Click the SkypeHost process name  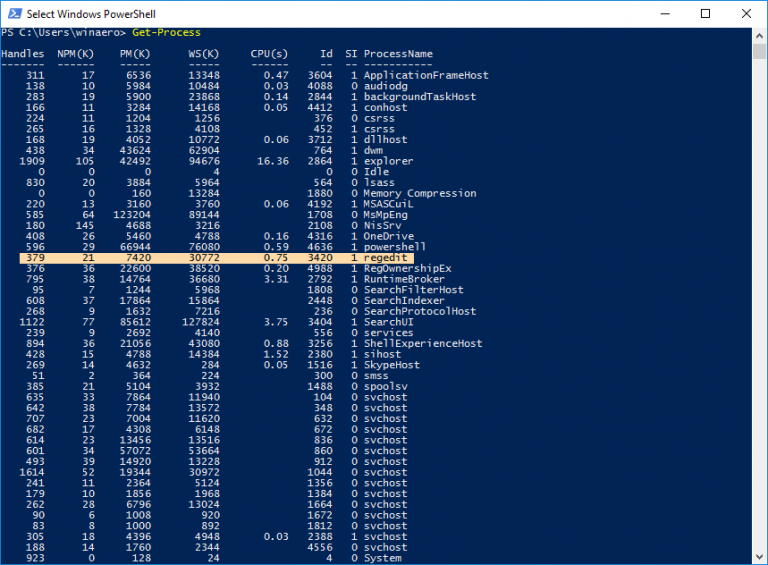(x=391, y=365)
